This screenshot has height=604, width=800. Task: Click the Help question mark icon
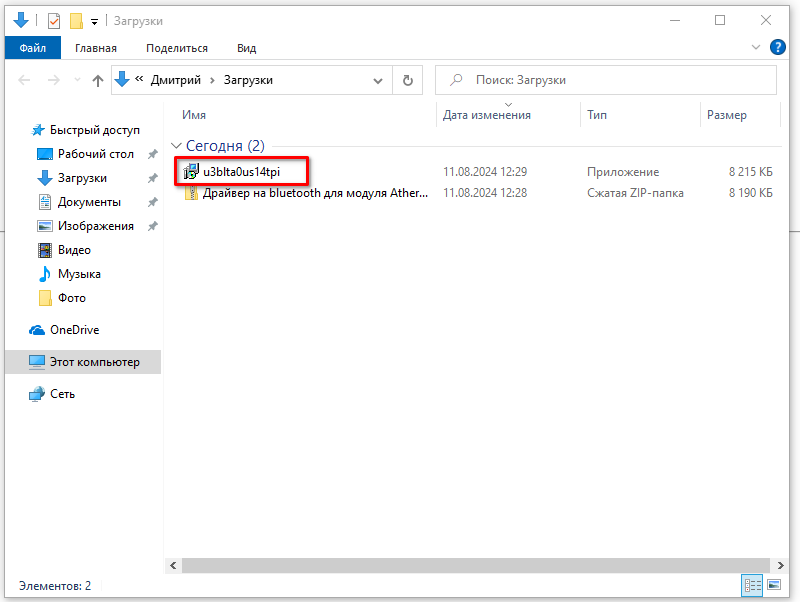pyautogui.click(x=777, y=47)
